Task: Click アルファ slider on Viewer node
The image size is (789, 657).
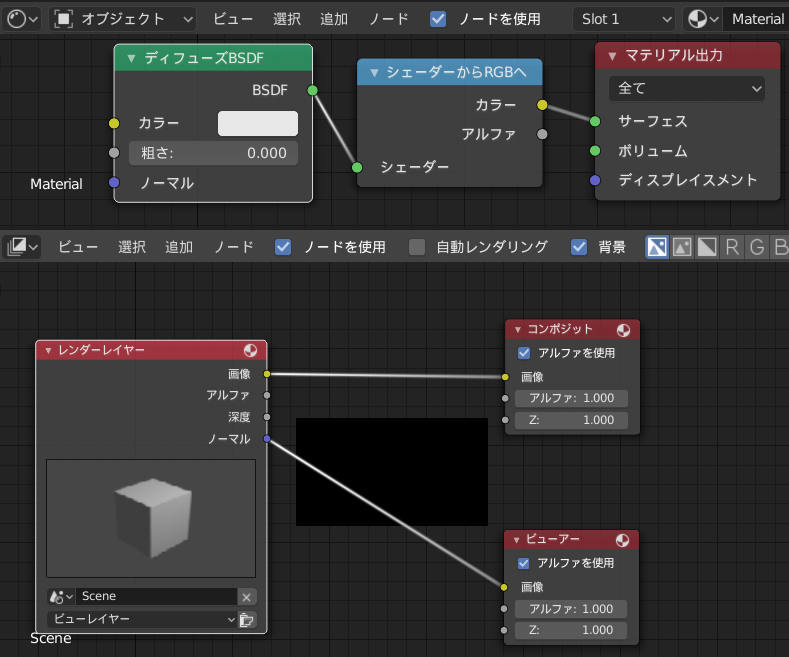Action: [570, 609]
